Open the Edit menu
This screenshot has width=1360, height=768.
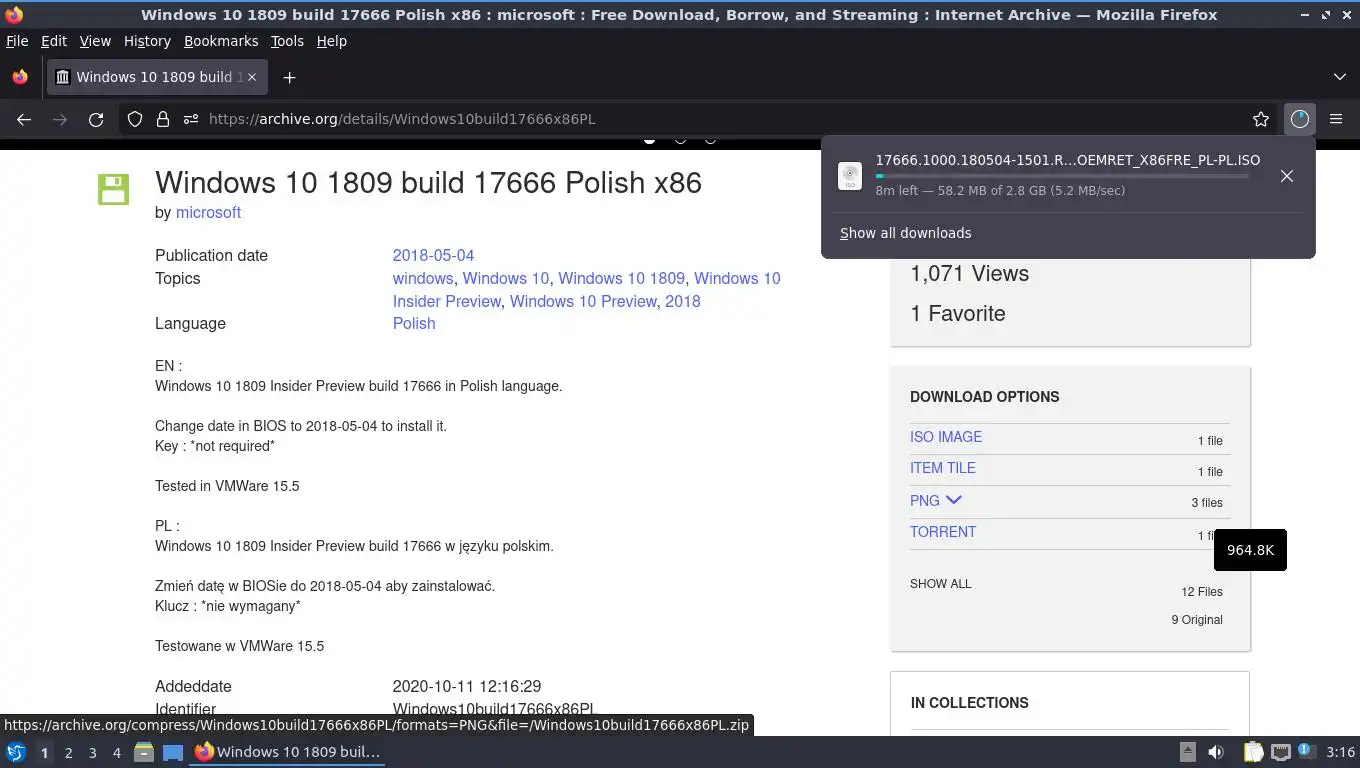point(54,41)
